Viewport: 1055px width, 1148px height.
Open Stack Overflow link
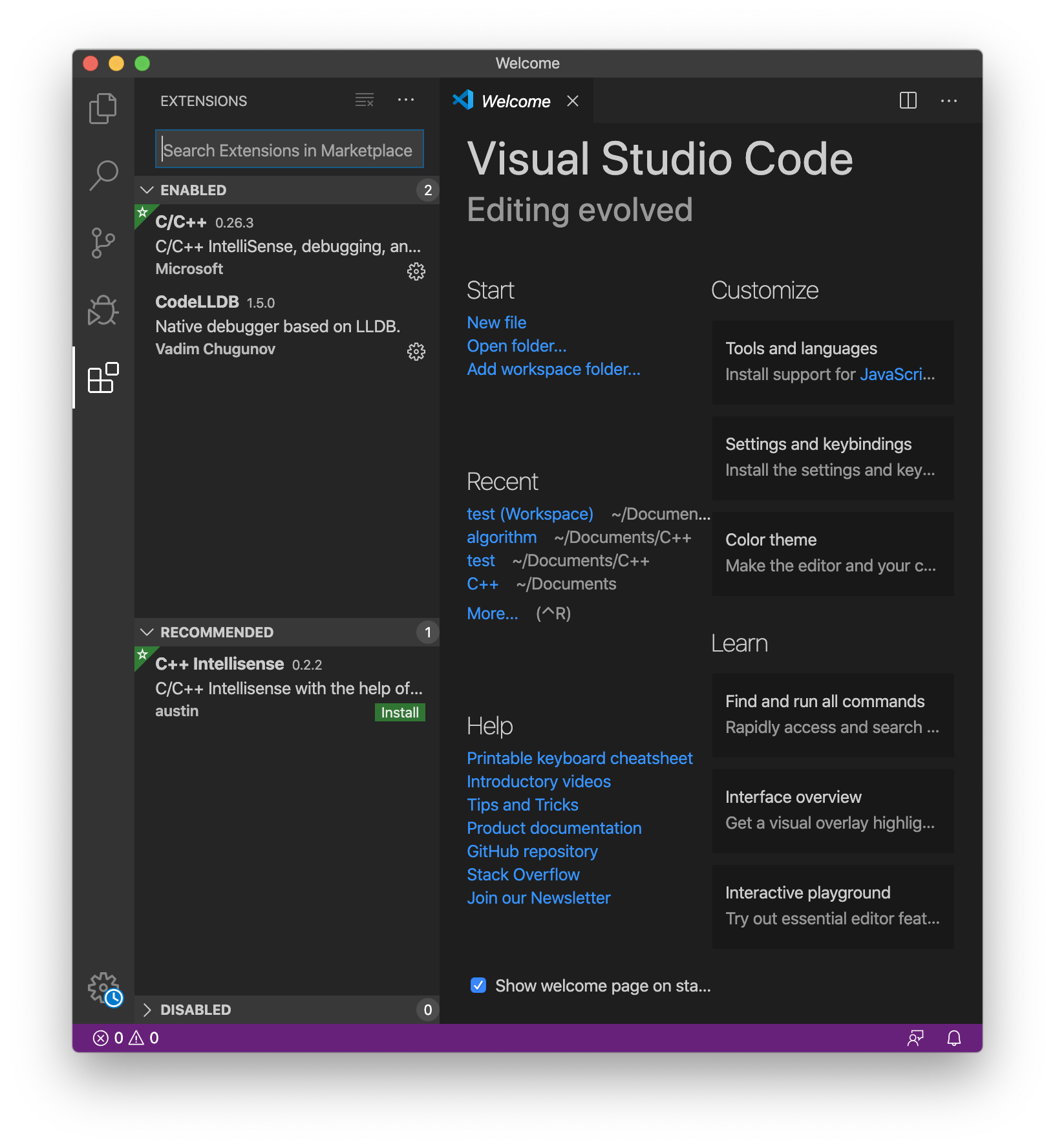click(523, 875)
